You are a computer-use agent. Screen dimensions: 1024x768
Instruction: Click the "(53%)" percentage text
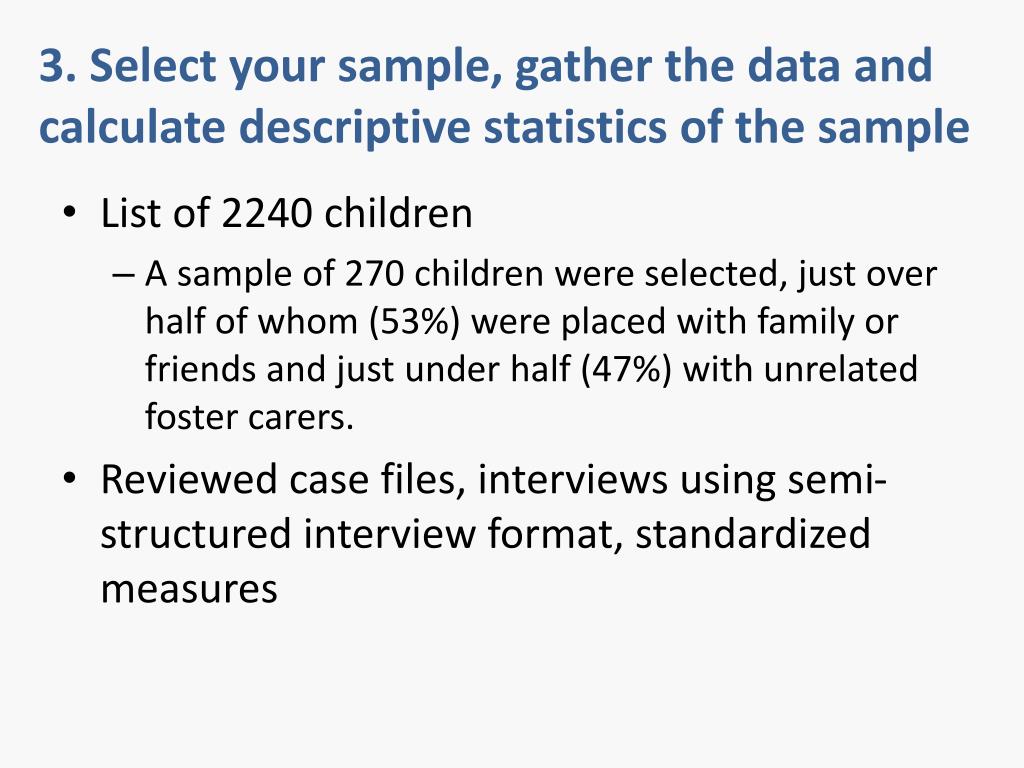[414, 321]
